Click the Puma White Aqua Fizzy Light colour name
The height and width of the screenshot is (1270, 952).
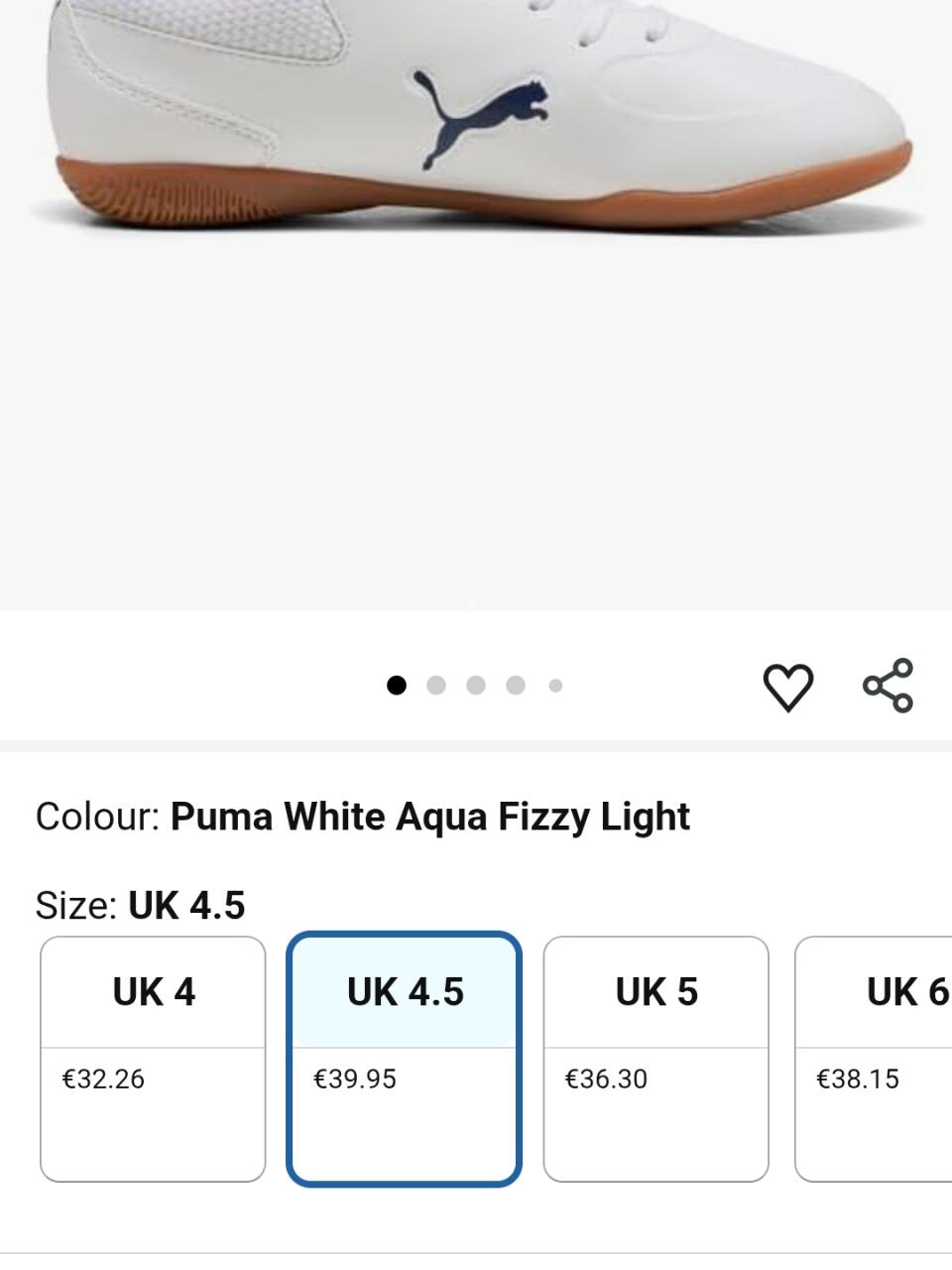point(430,817)
